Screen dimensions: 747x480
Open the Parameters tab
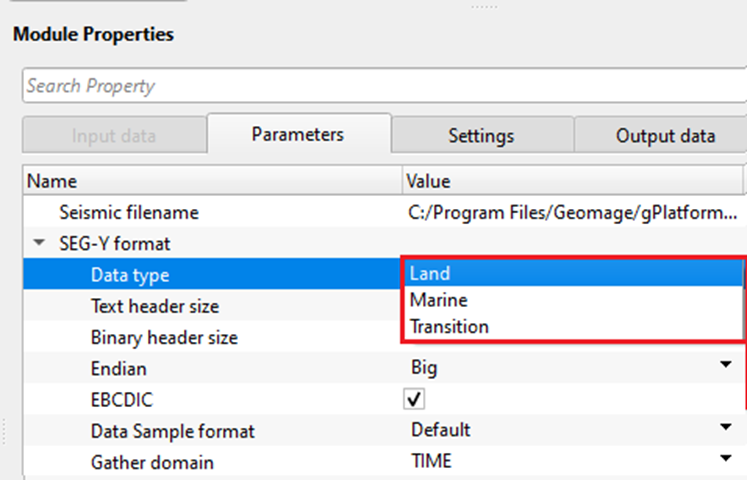tap(298, 134)
